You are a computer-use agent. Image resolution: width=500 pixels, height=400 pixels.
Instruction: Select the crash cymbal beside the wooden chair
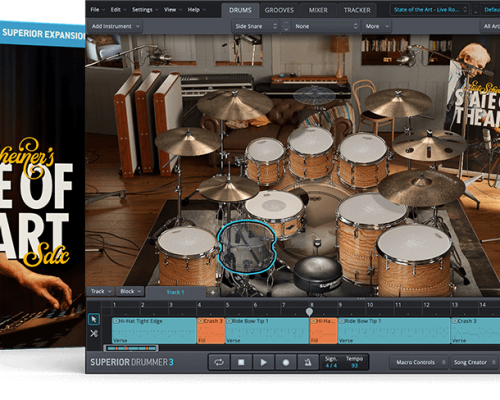point(398,102)
